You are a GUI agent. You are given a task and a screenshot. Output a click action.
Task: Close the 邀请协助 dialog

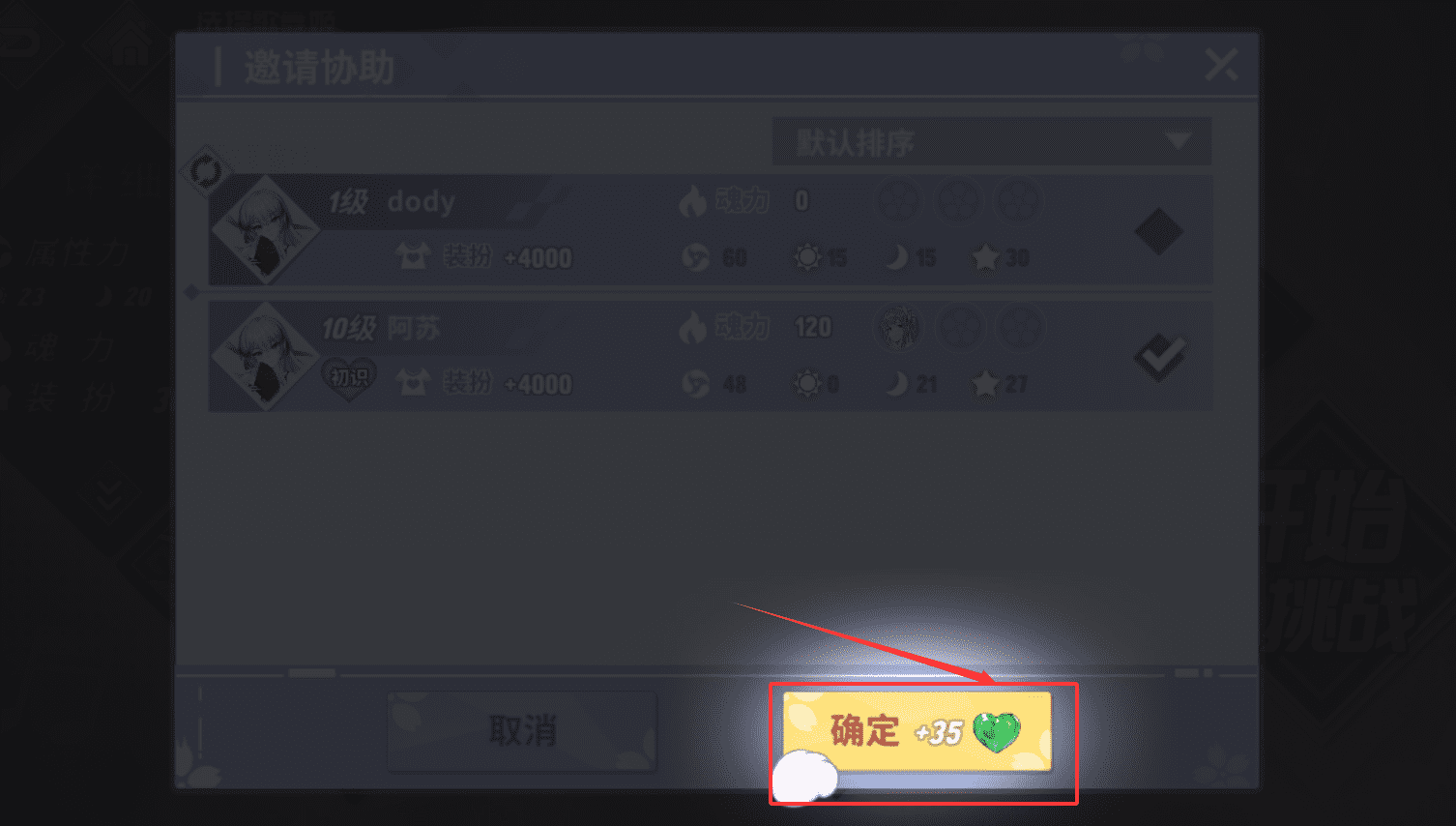pyautogui.click(x=1221, y=65)
